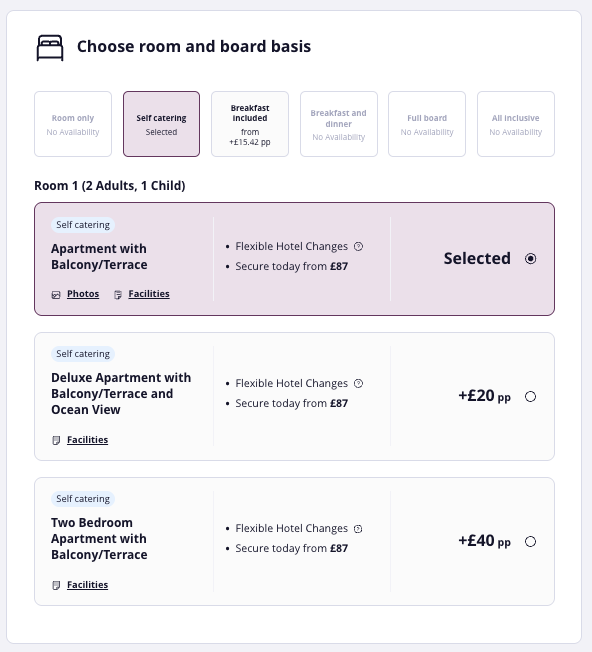Open Facilities link for Two Bedroom Apartment
The height and width of the screenshot is (652, 592).
click(x=88, y=585)
